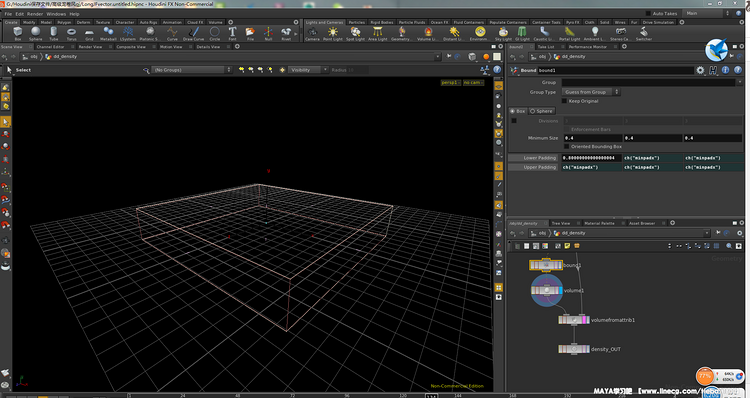Toggle display flag on volume1 node
This screenshot has height=398, width=750.
[561, 290]
